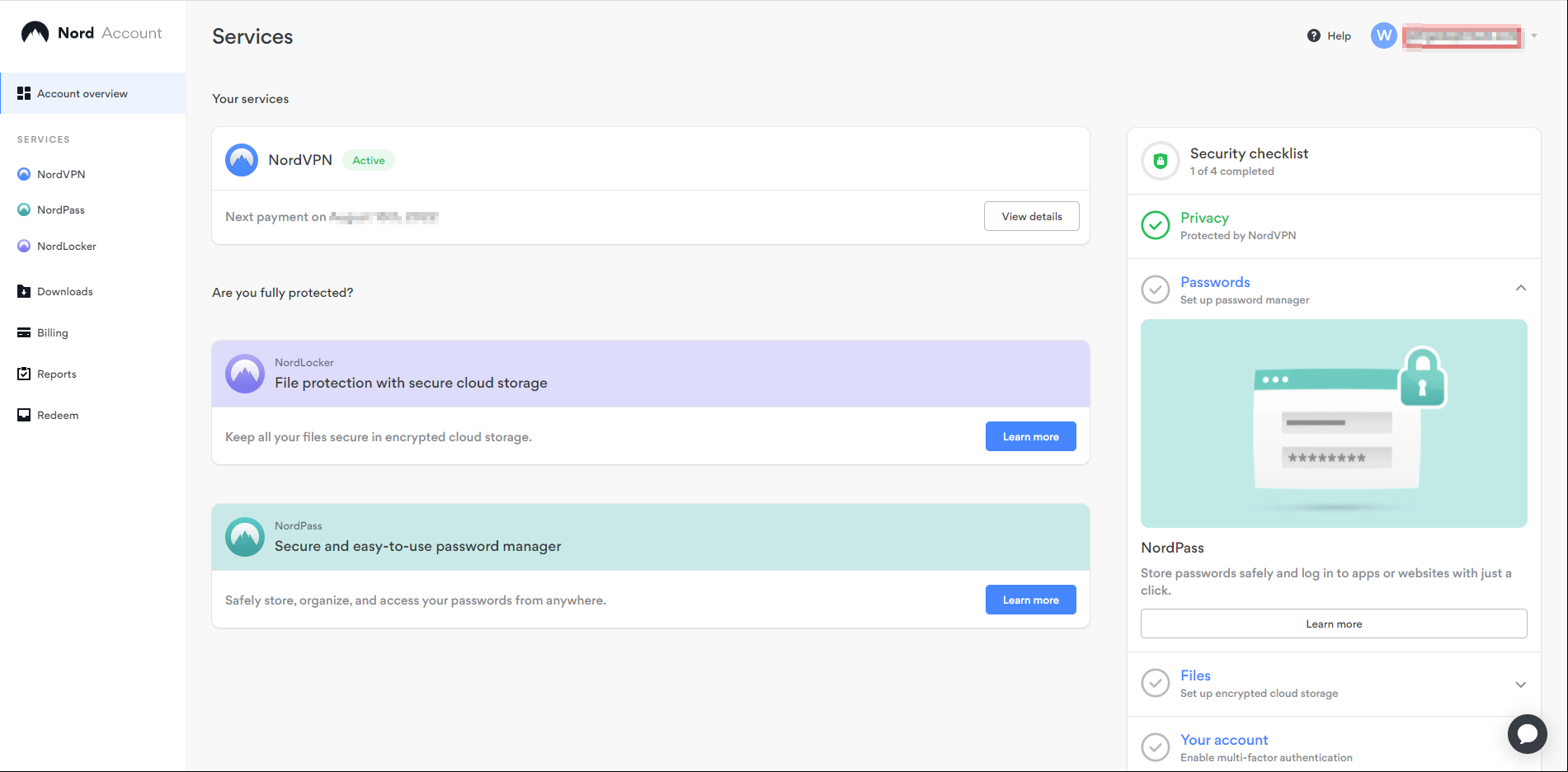Image resolution: width=1568 pixels, height=772 pixels.
Task: Go to NordPass in the sidebar menu
Action: [x=61, y=209]
